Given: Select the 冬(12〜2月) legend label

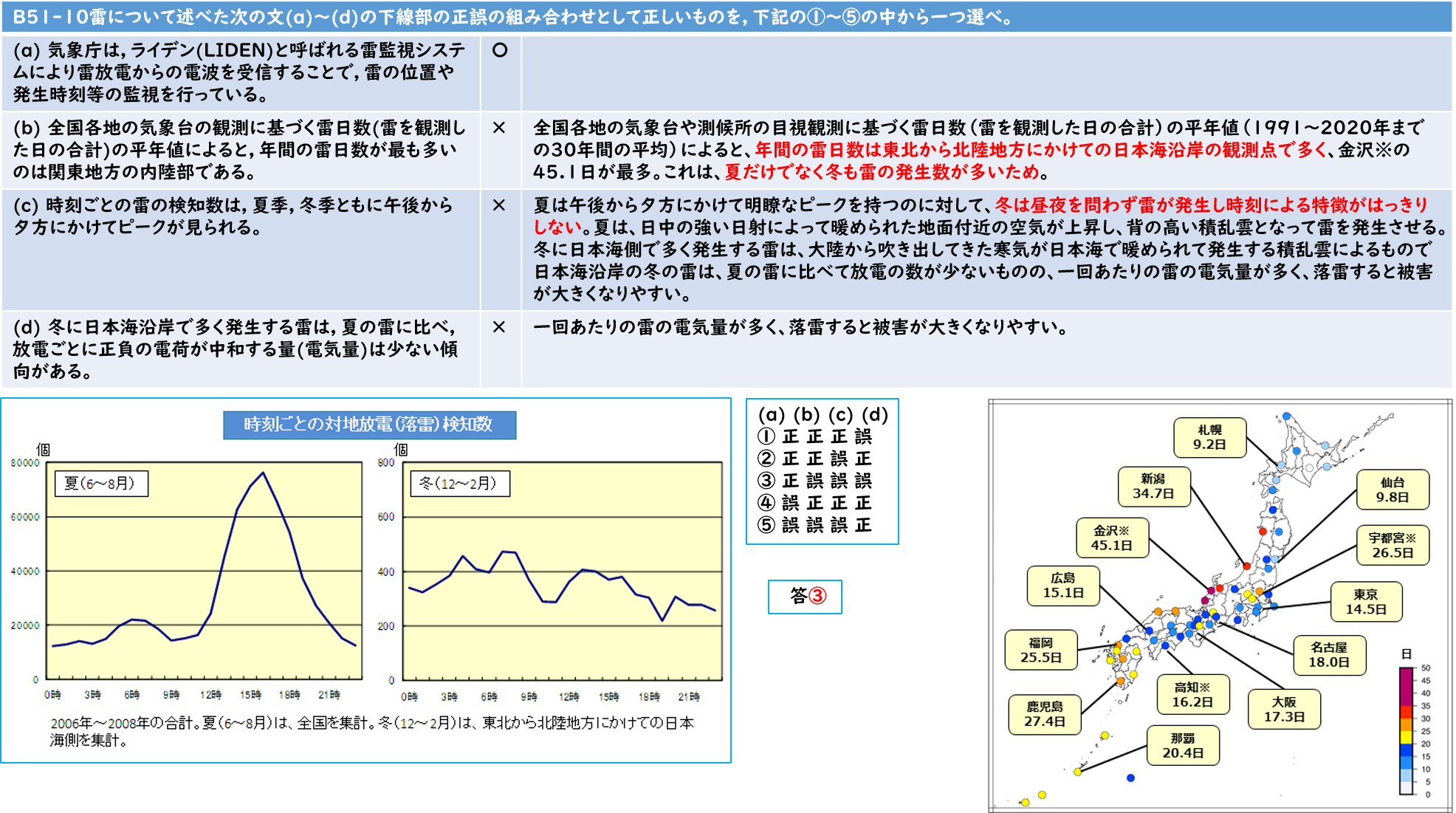Looking at the screenshot, I should [x=459, y=484].
